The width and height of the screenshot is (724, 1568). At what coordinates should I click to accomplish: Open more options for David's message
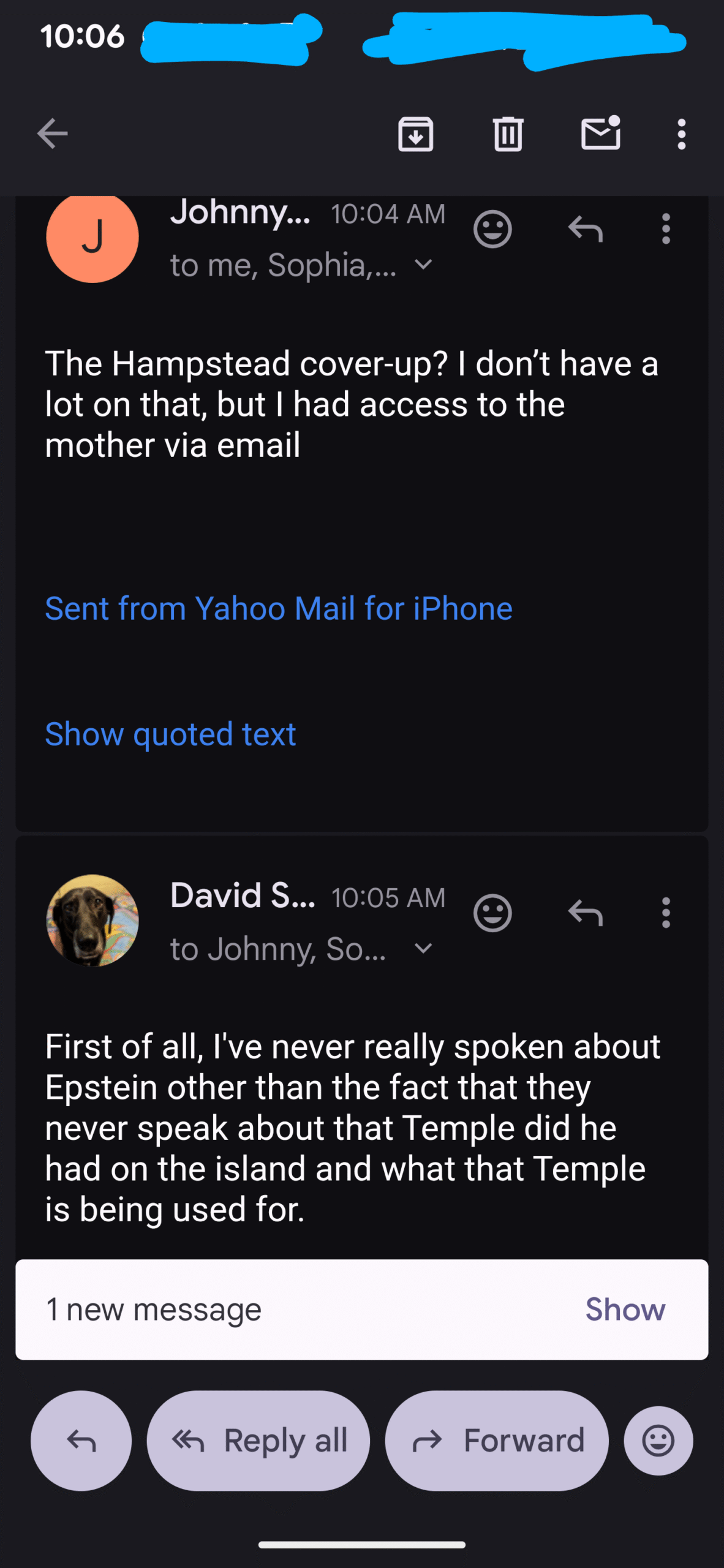pos(666,913)
